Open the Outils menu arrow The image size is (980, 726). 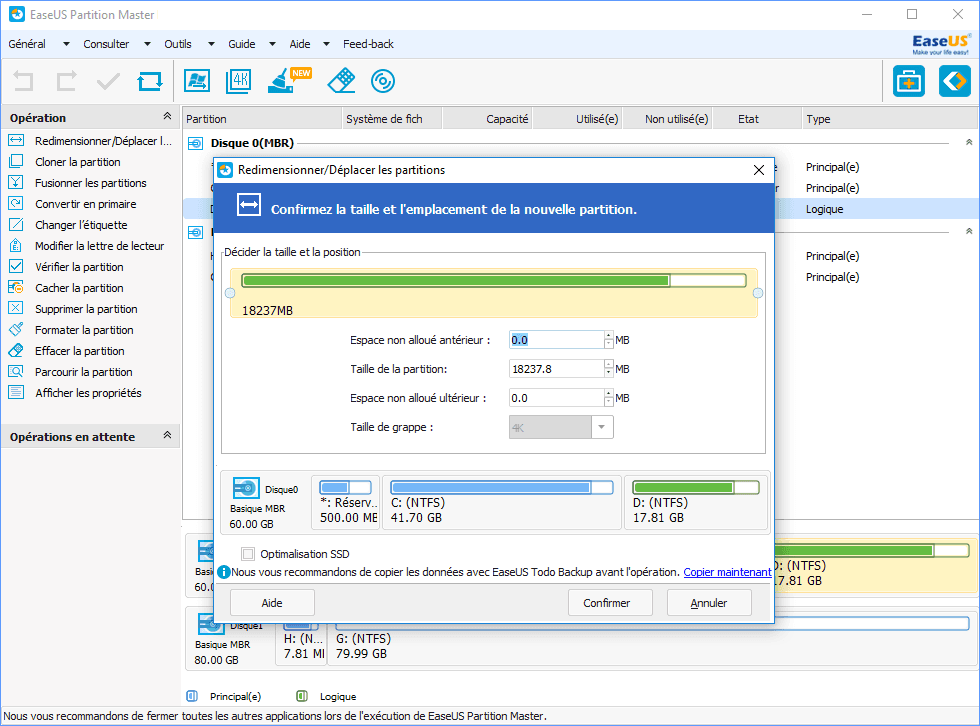[211, 44]
